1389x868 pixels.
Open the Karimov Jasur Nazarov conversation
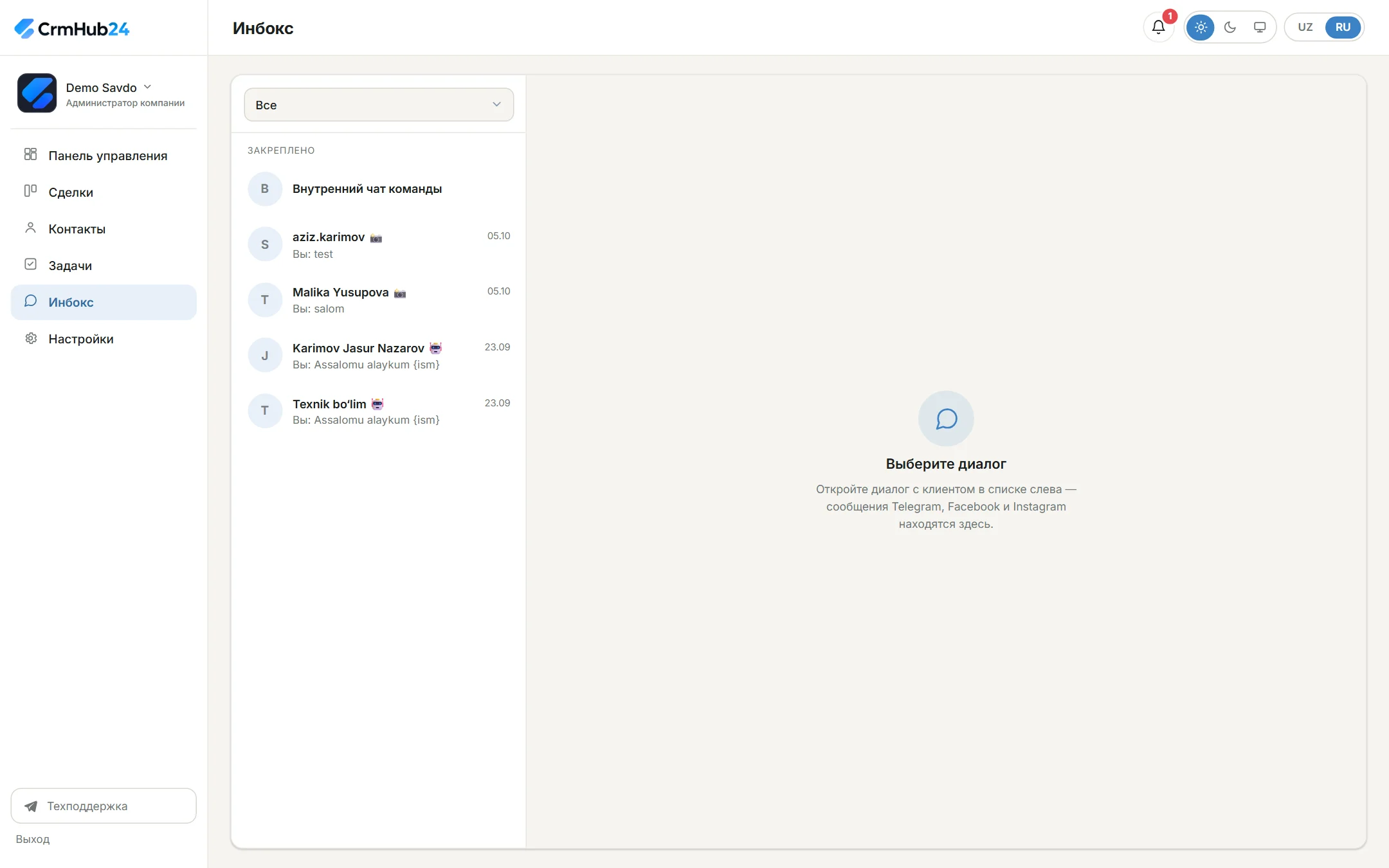click(x=379, y=356)
